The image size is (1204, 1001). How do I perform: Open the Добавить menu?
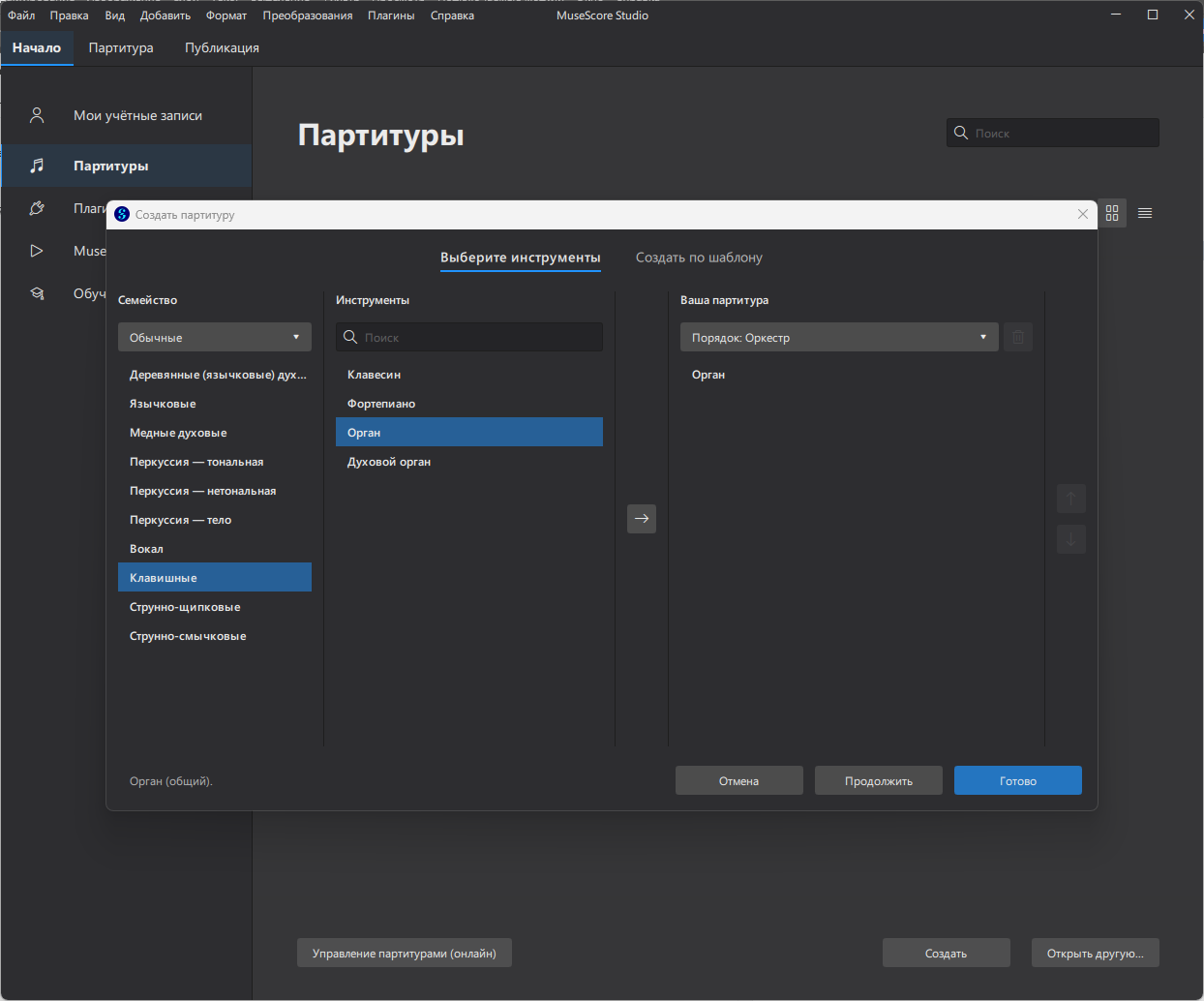pyautogui.click(x=166, y=15)
